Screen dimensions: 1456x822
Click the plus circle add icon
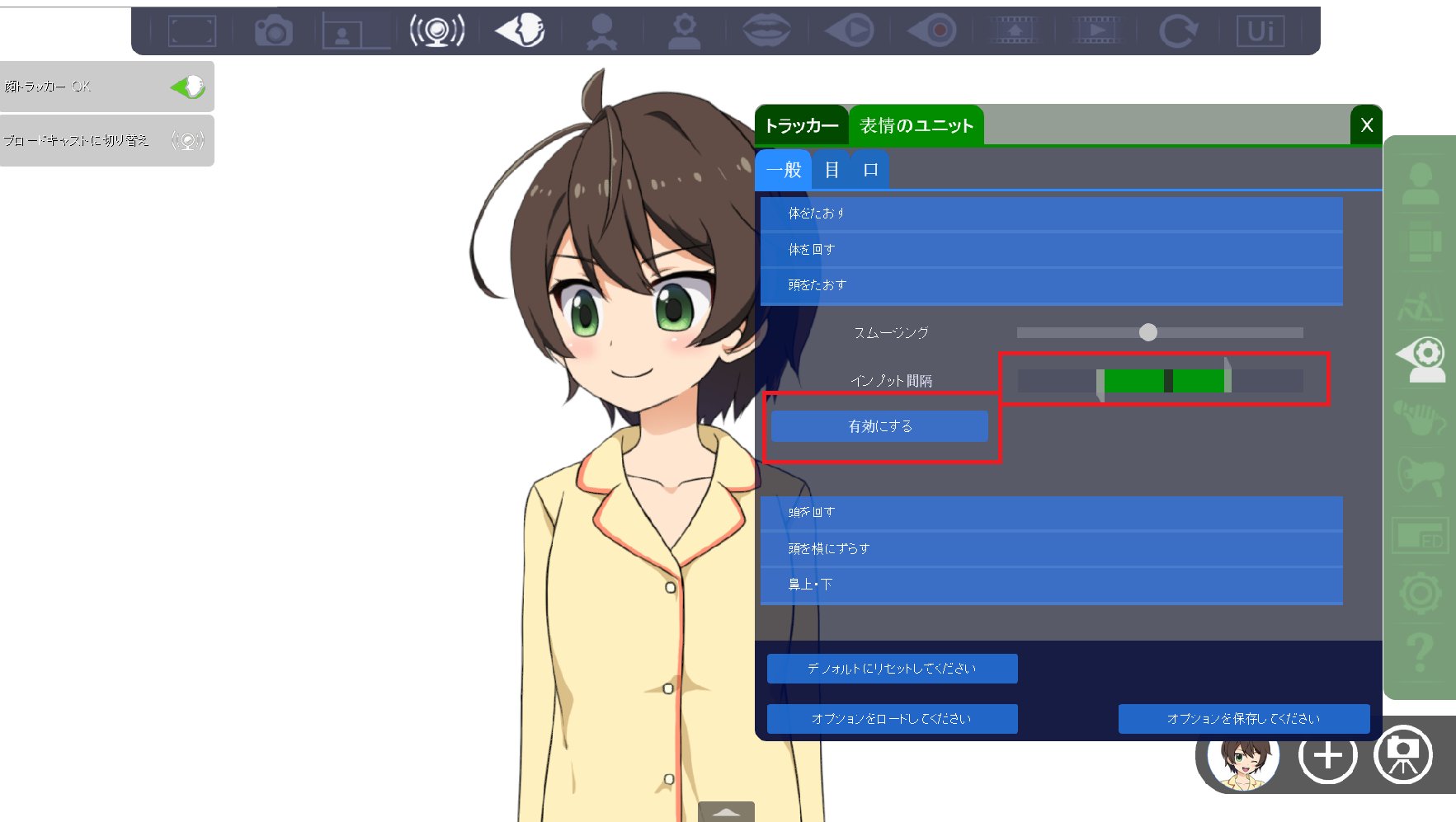[x=1327, y=755]
